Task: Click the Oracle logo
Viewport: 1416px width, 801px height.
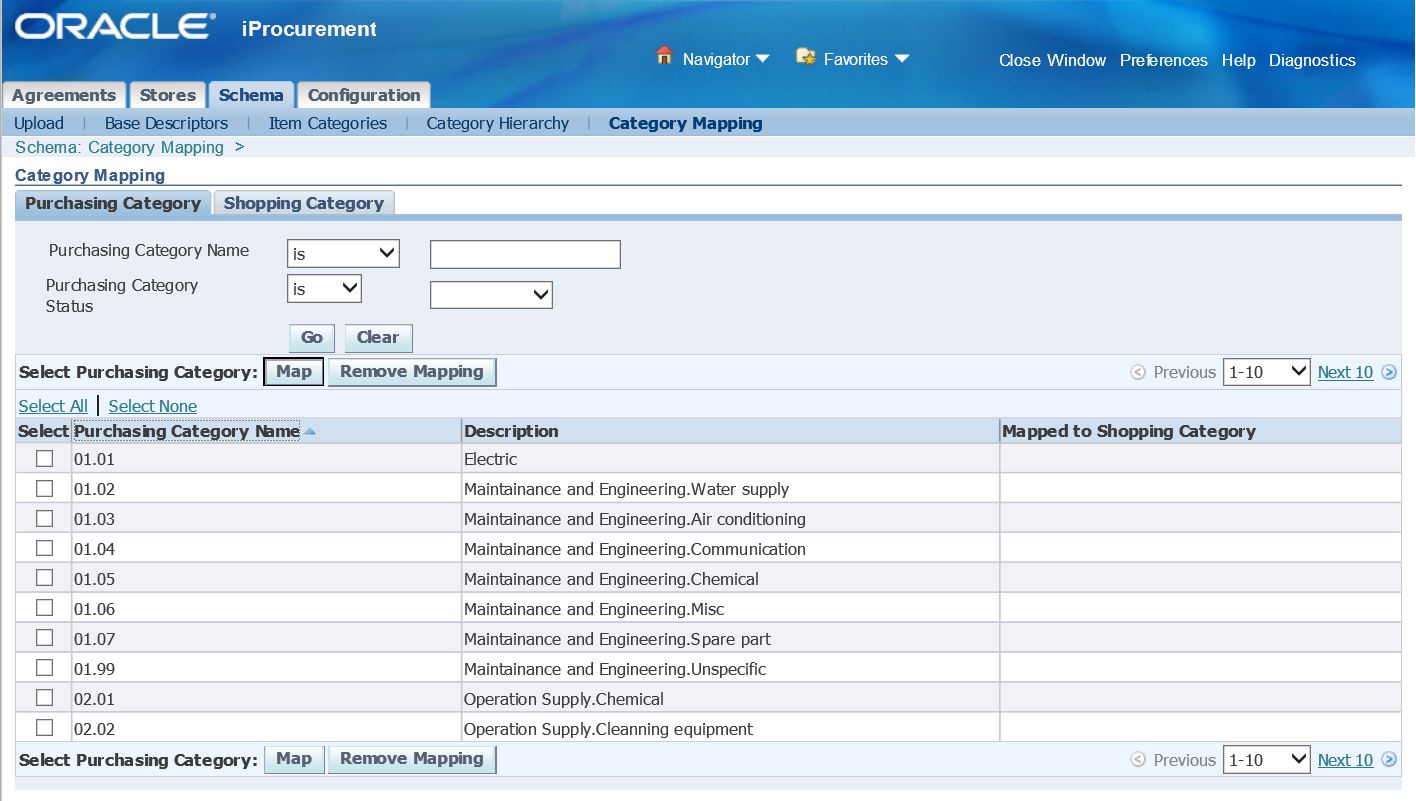Action: [x=115, y=27]
